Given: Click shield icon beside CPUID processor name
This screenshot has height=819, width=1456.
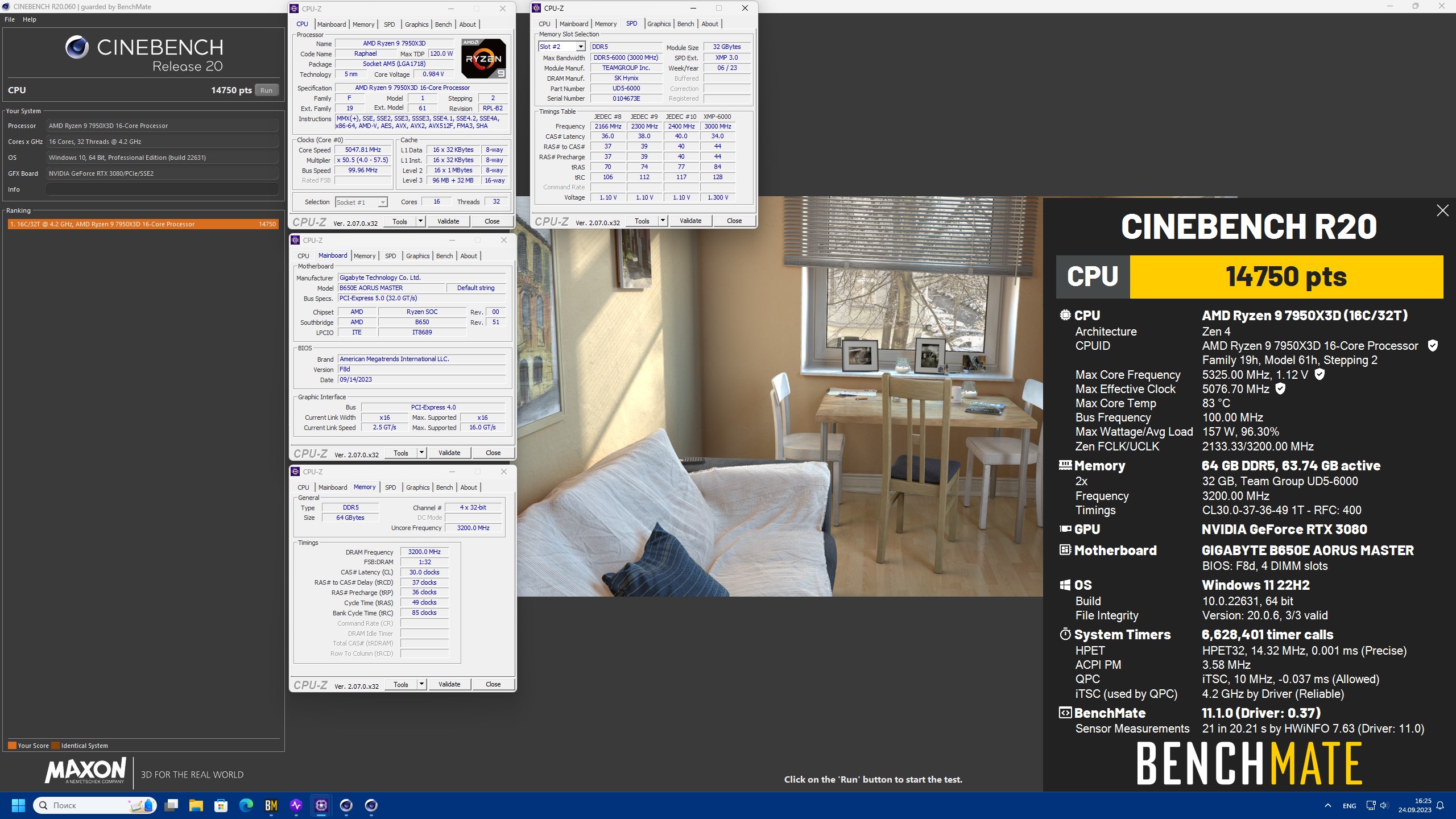Looking at the screenshot, I should tap(1433, 345).
